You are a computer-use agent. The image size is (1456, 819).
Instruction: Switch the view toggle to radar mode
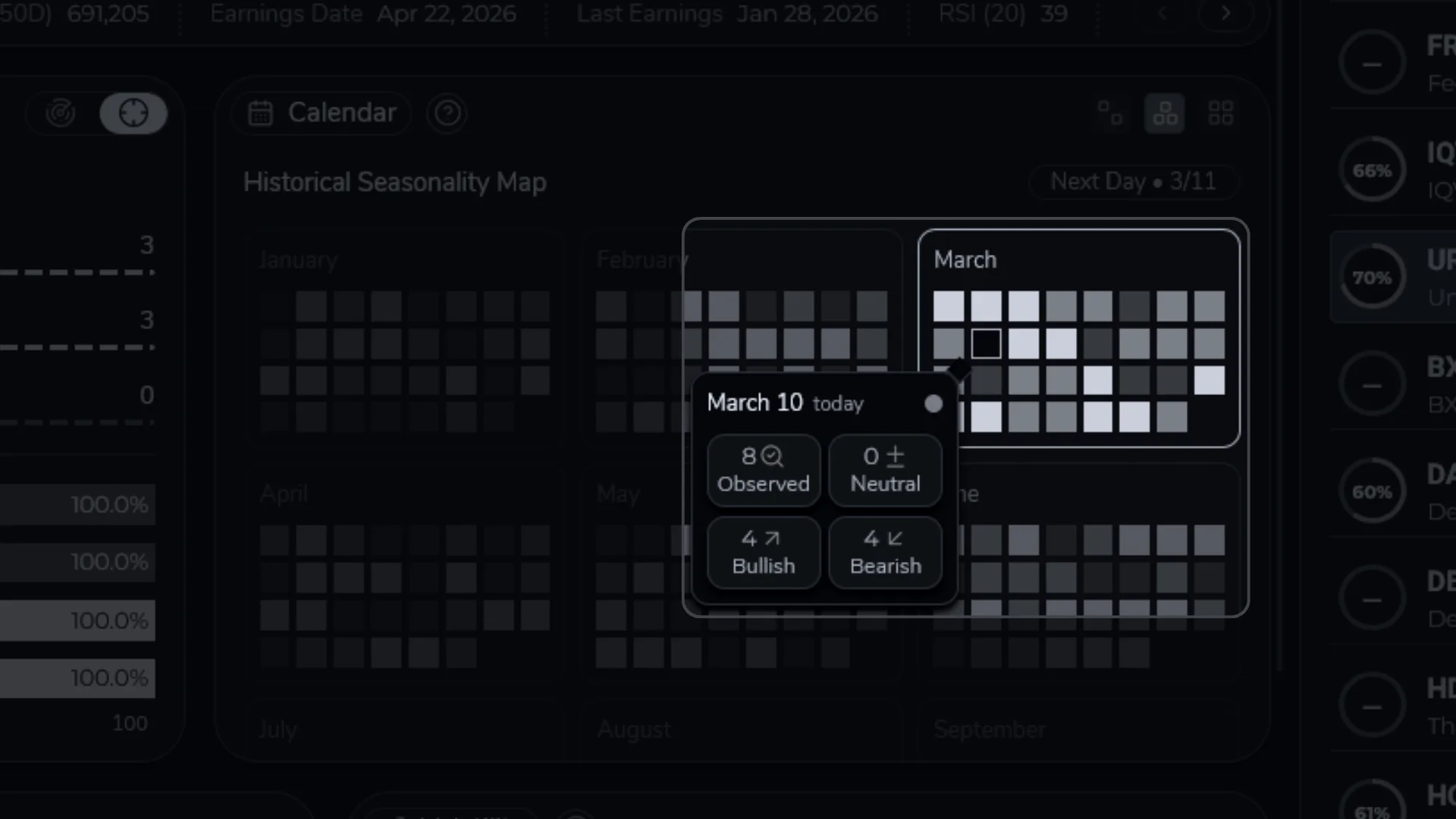pos(61,112)
